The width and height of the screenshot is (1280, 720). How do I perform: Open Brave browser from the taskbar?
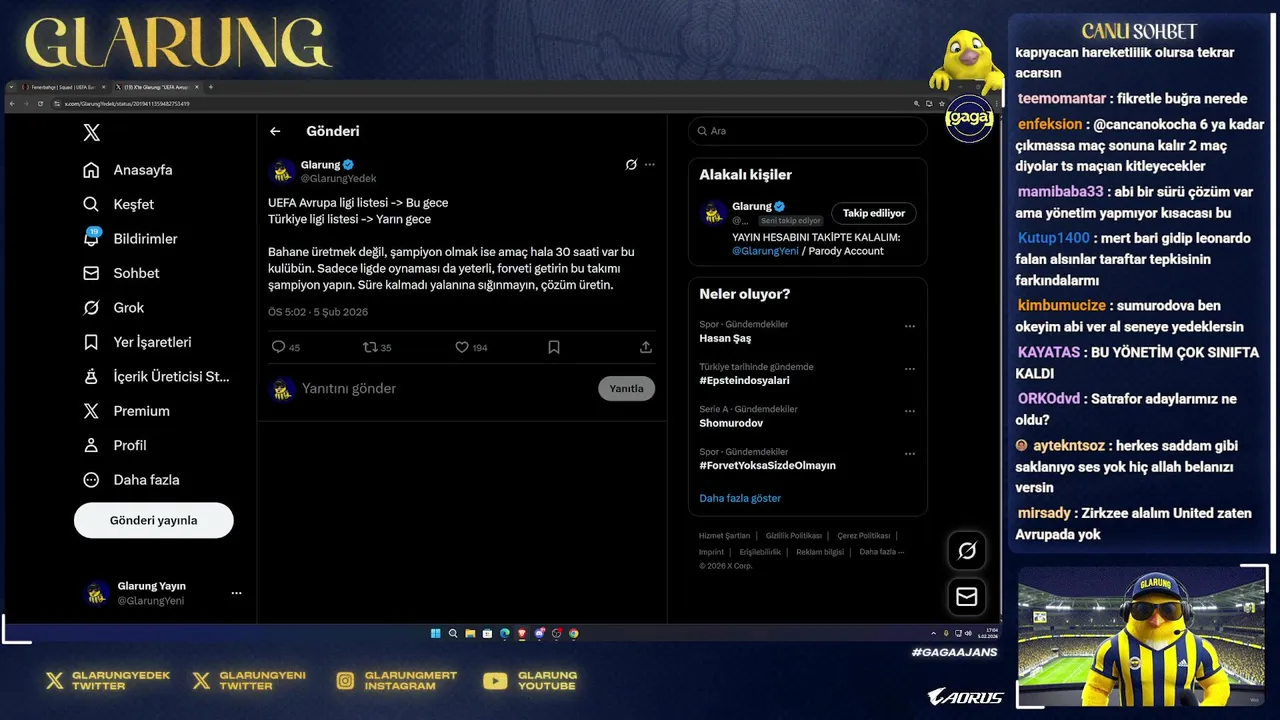point(522,633)
